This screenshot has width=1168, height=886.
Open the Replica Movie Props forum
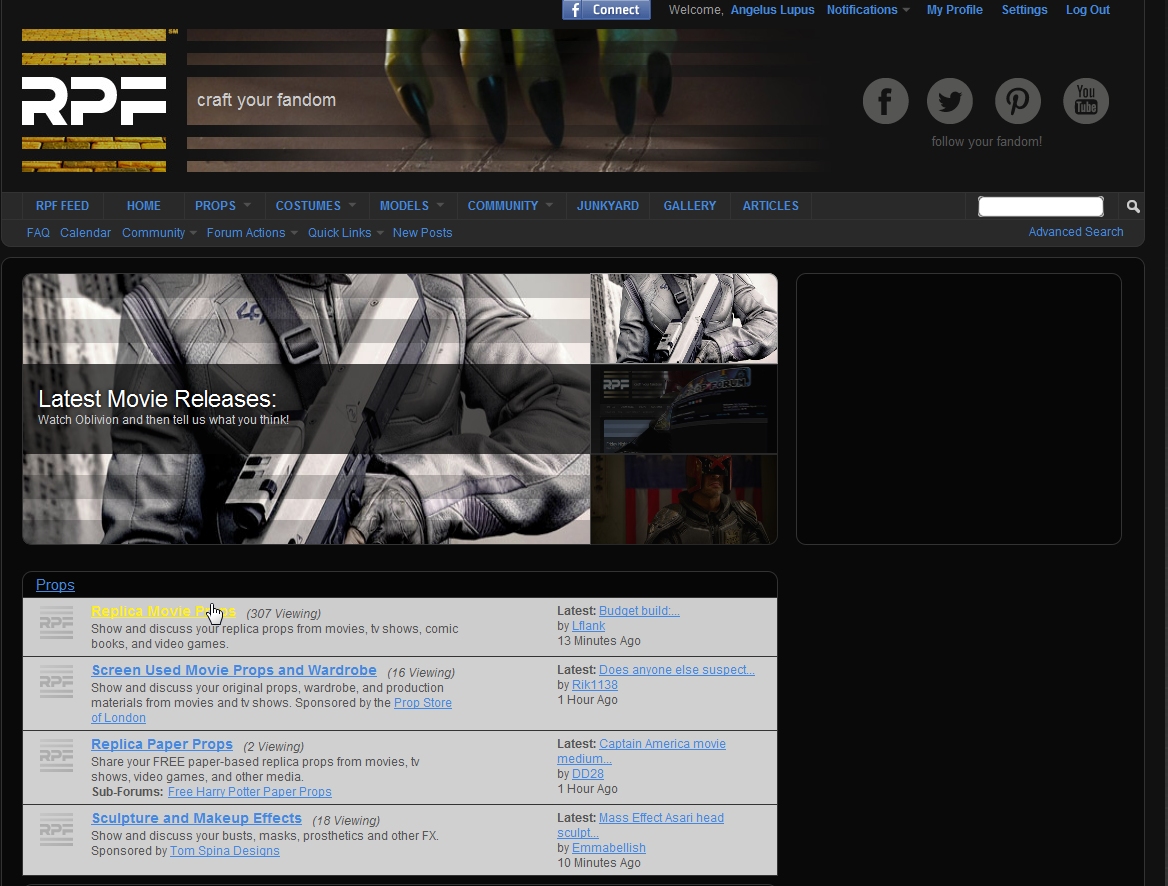coord(163,611)
